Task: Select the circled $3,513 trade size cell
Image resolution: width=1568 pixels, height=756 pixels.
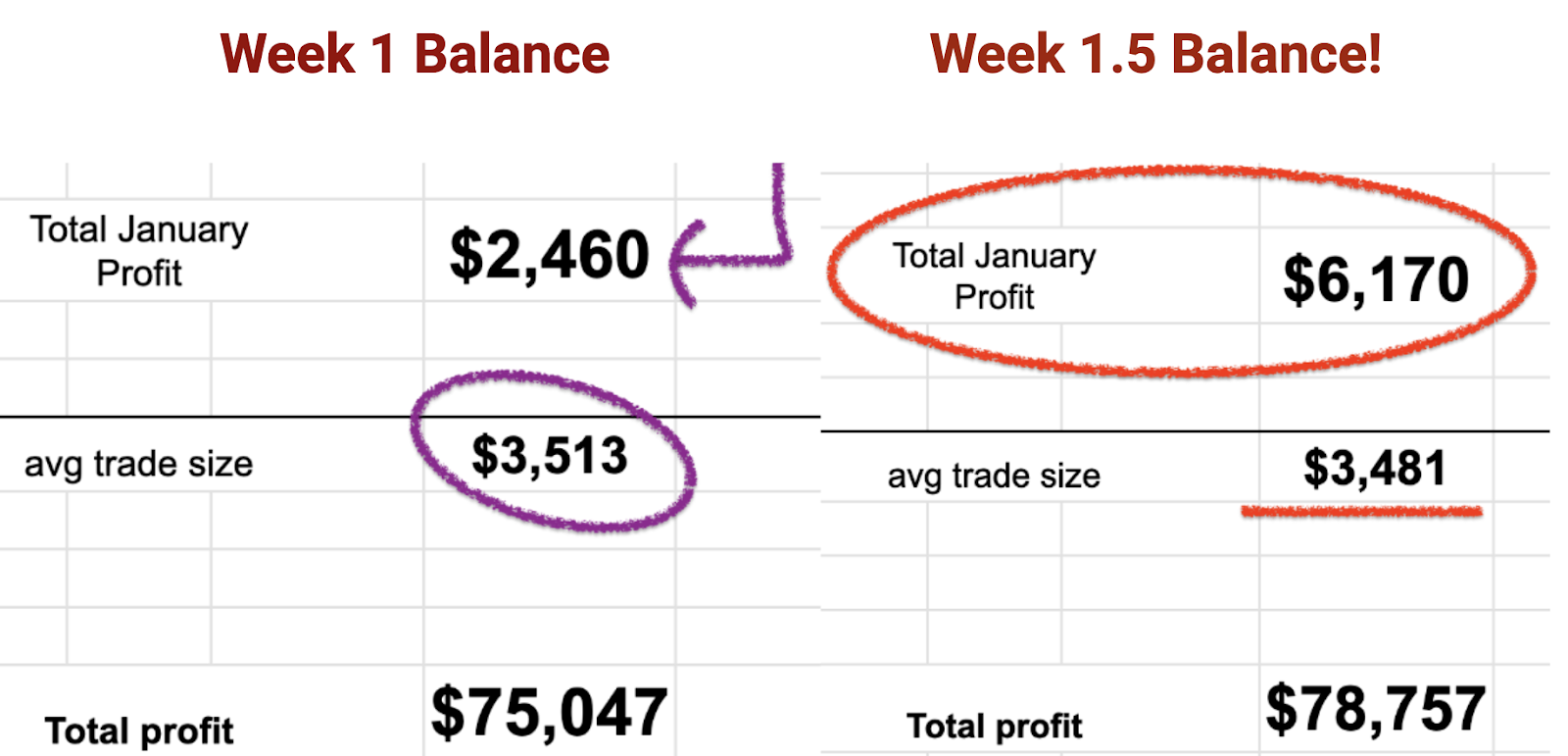Action: click(550, 455)
